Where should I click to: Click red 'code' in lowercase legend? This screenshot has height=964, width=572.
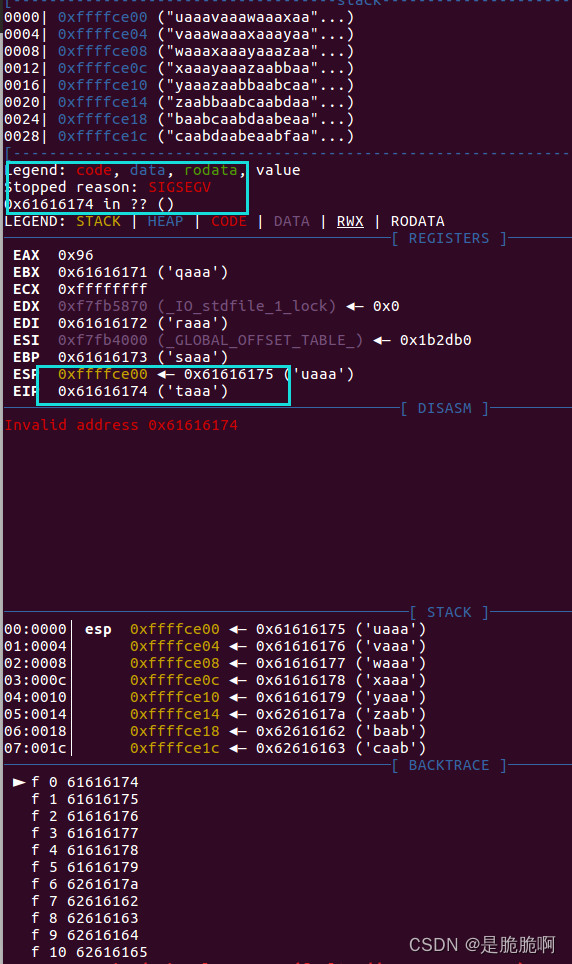(x=94, y=170)
